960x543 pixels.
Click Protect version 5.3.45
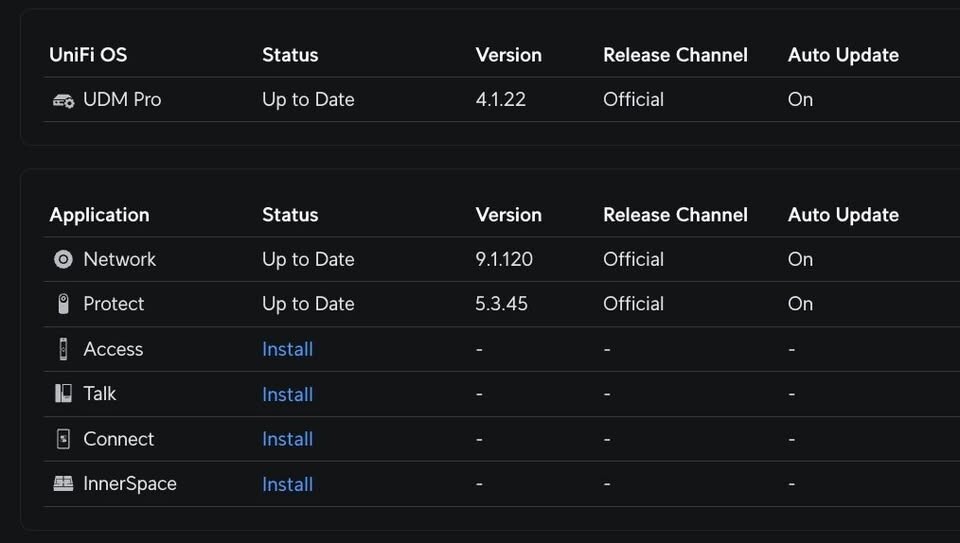(x=501, y=304)
